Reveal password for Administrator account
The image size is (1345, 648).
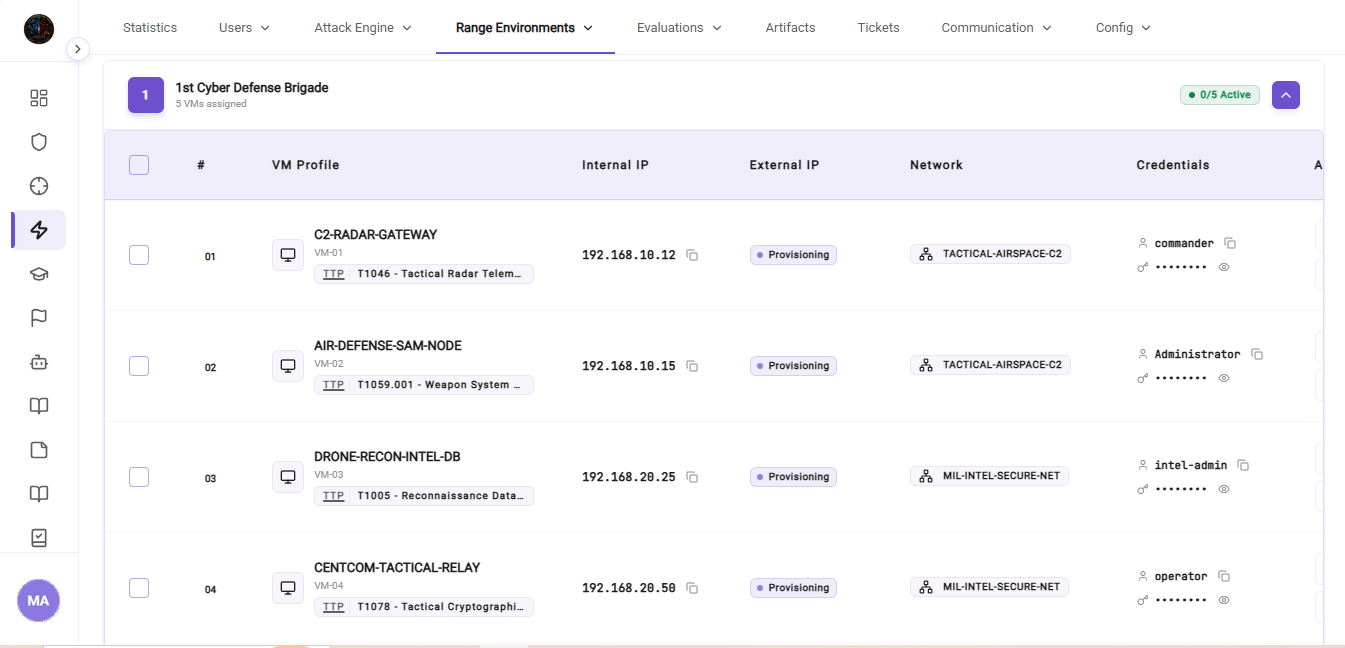pos(1224,378)
